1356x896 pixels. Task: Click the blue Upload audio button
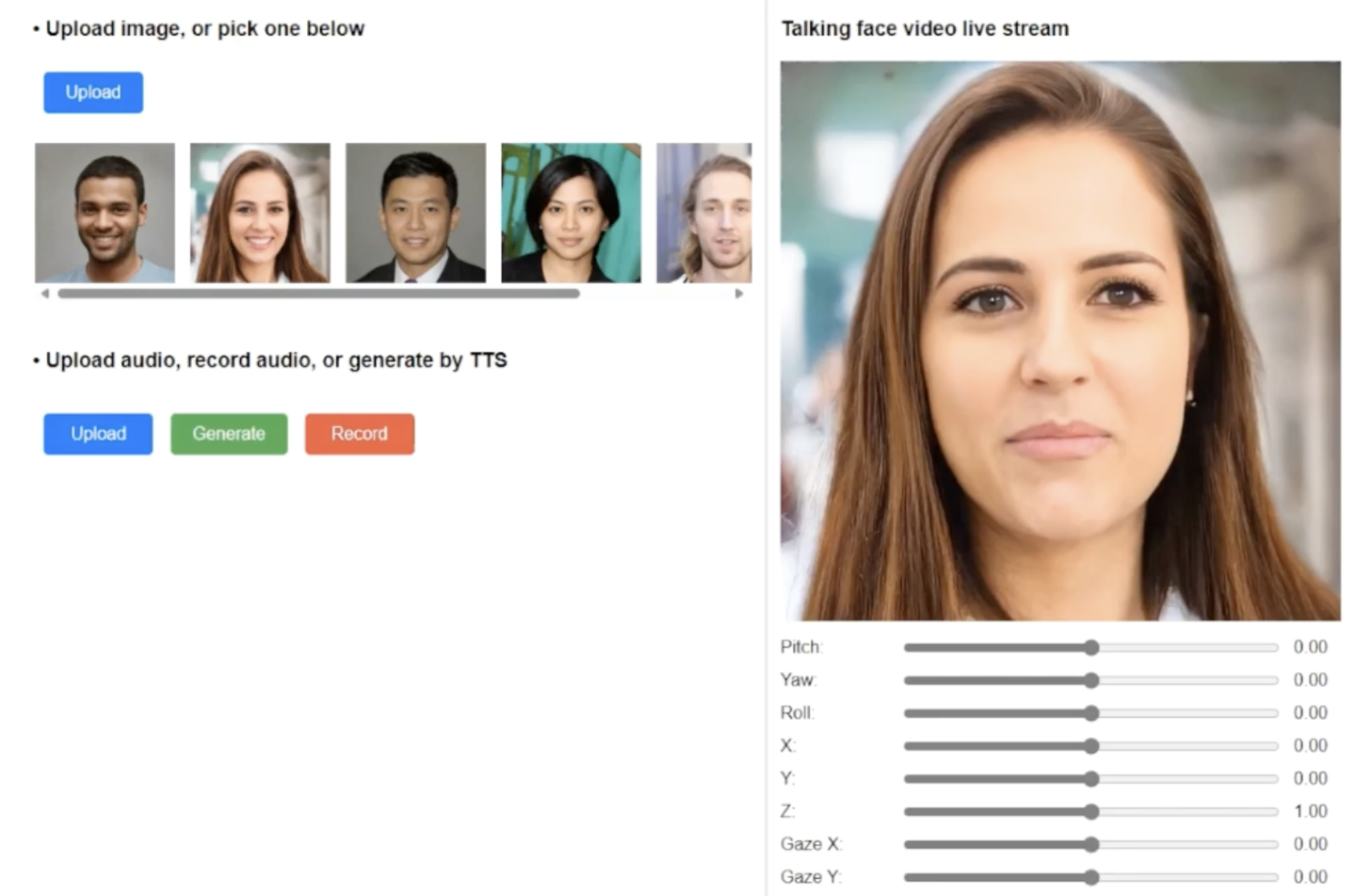pos(98,434)
